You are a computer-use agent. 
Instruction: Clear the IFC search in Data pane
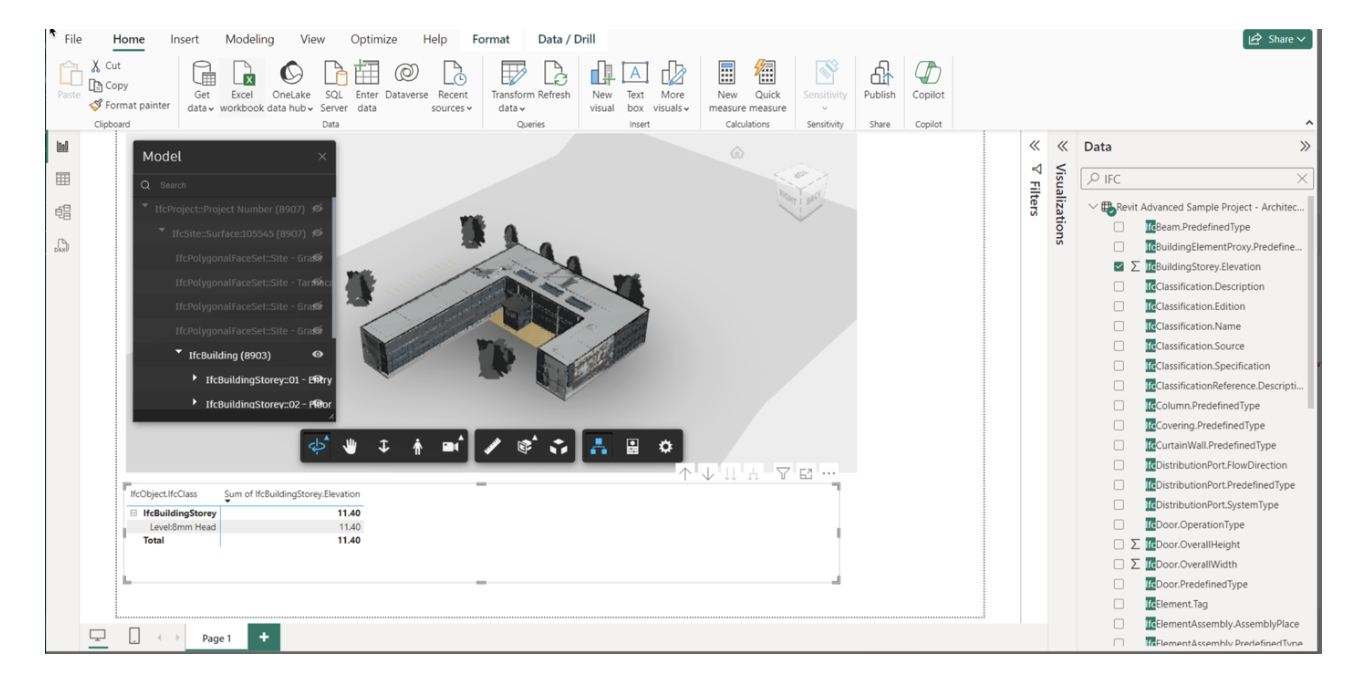[x=1301, y=179]
